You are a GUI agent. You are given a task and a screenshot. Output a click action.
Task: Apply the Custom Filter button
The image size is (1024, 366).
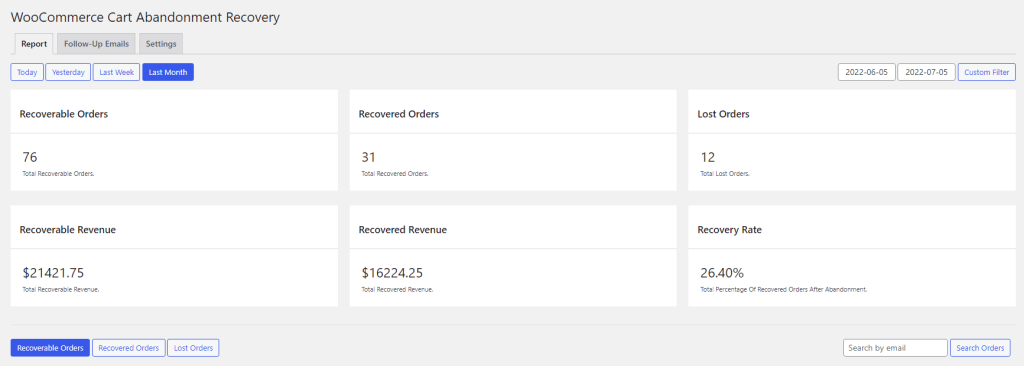pos(986,73)
